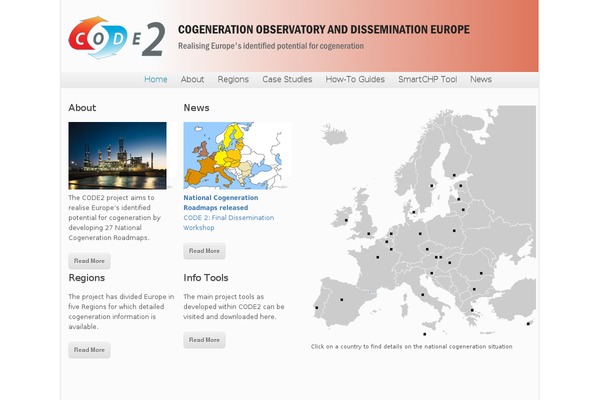Open Case Studies in the navigation bar
600x400 pixels.
tap(287, 79)
